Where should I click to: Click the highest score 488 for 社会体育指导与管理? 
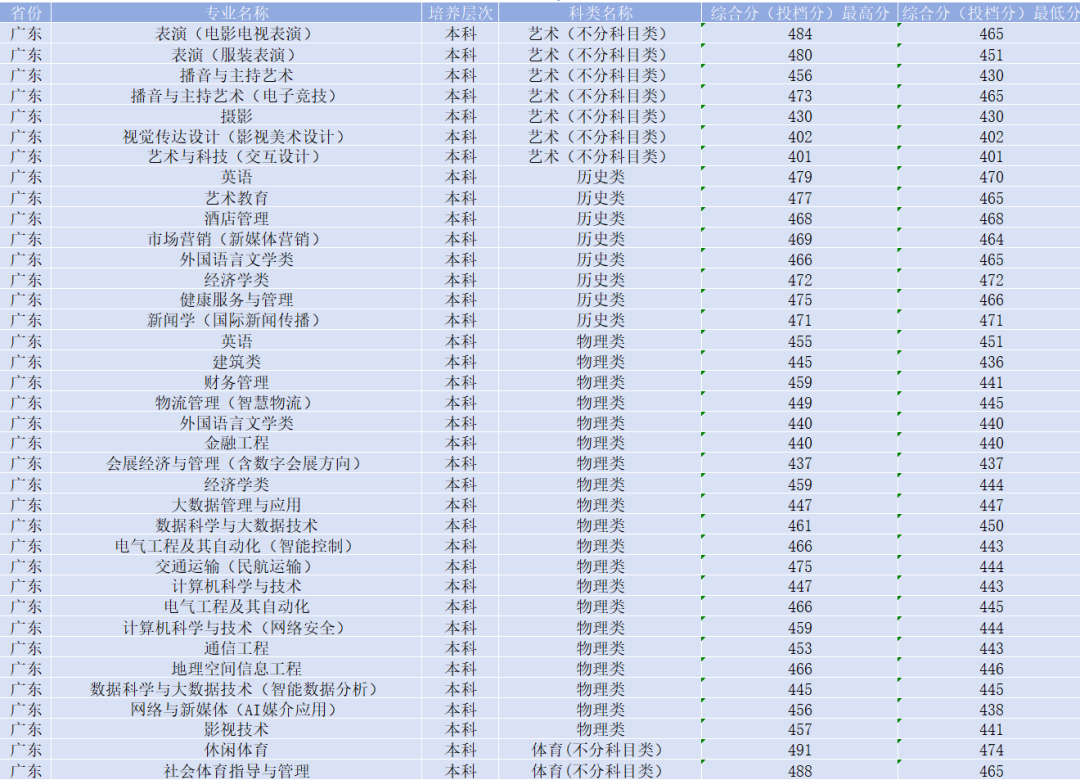pyautogui.click(x=800, y=770)
